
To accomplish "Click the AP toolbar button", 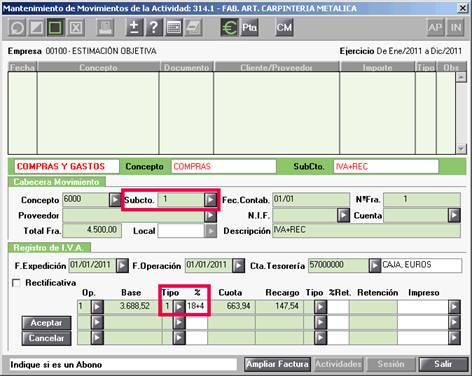I will 435,28.
